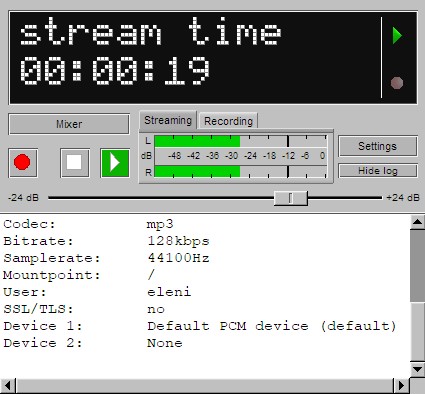Click the '44100Hz' samplerate value

point(178,258)
